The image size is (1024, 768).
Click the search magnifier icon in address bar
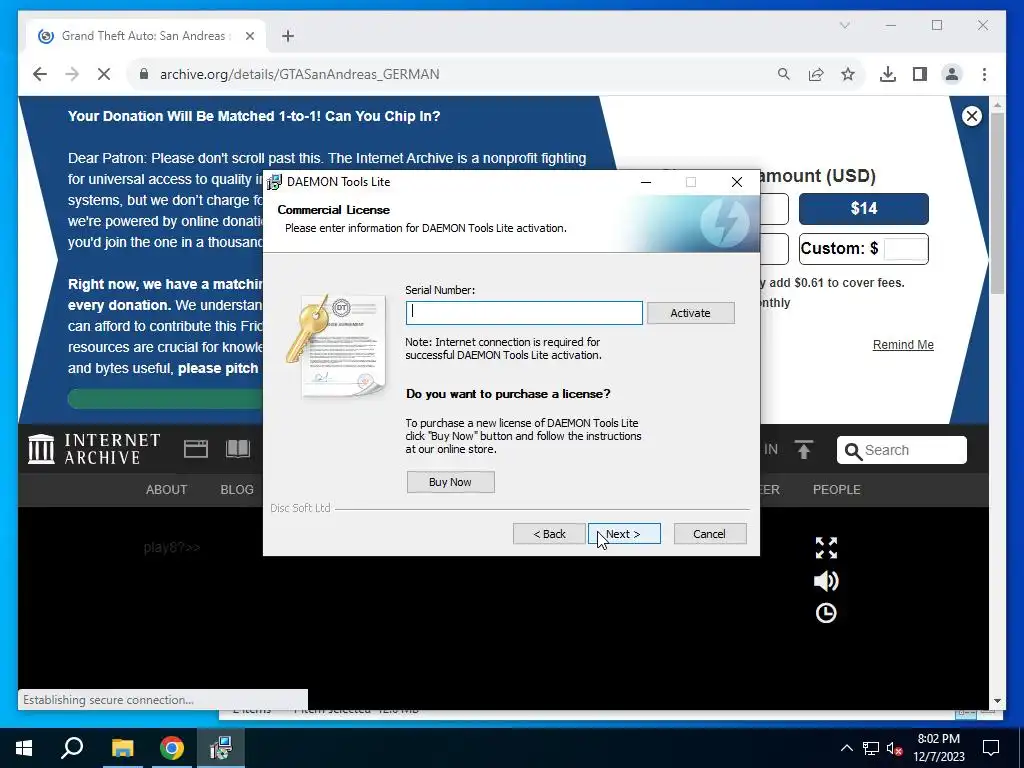784,74
